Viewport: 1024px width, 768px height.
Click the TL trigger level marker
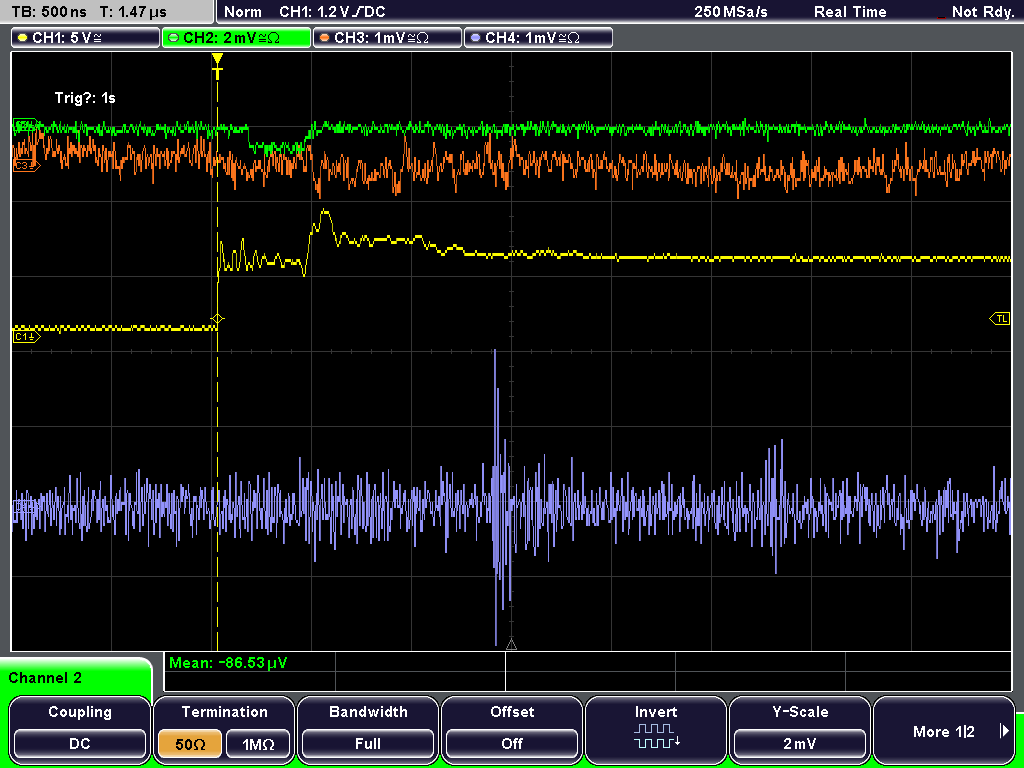click(x=1000, y=319)
